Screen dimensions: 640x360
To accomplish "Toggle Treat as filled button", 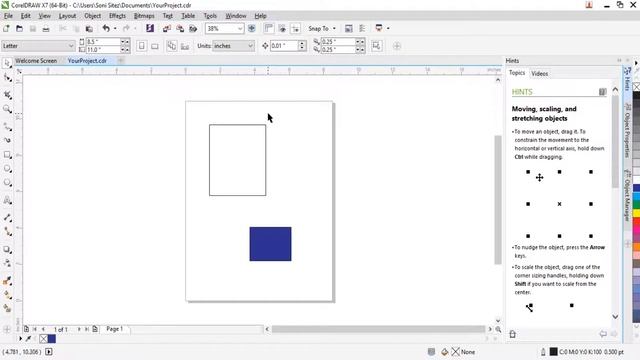I will (376, 46).
